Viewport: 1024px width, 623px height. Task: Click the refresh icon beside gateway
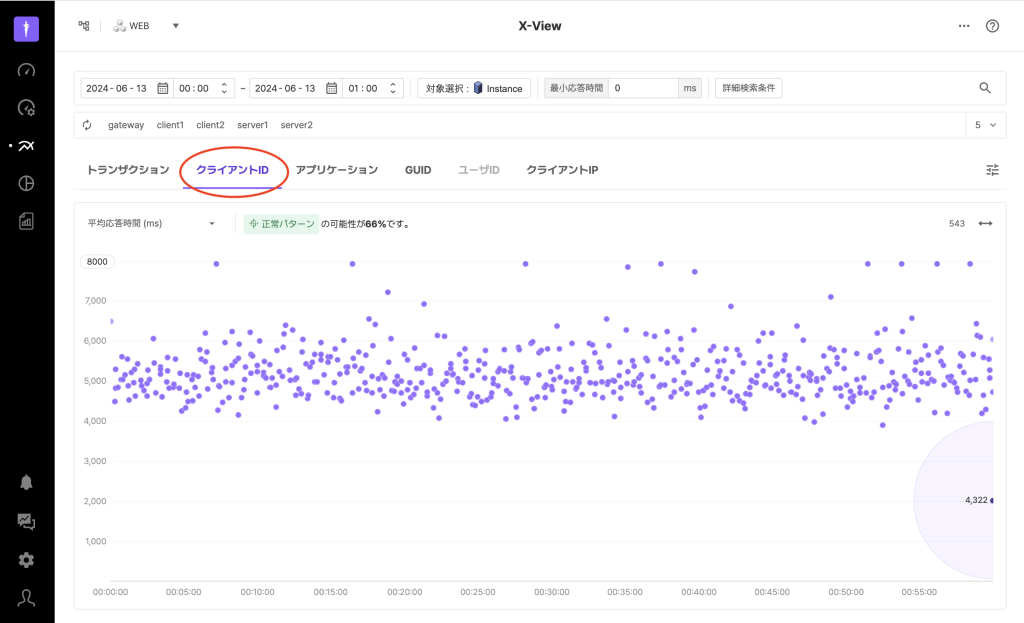point(88,125)
